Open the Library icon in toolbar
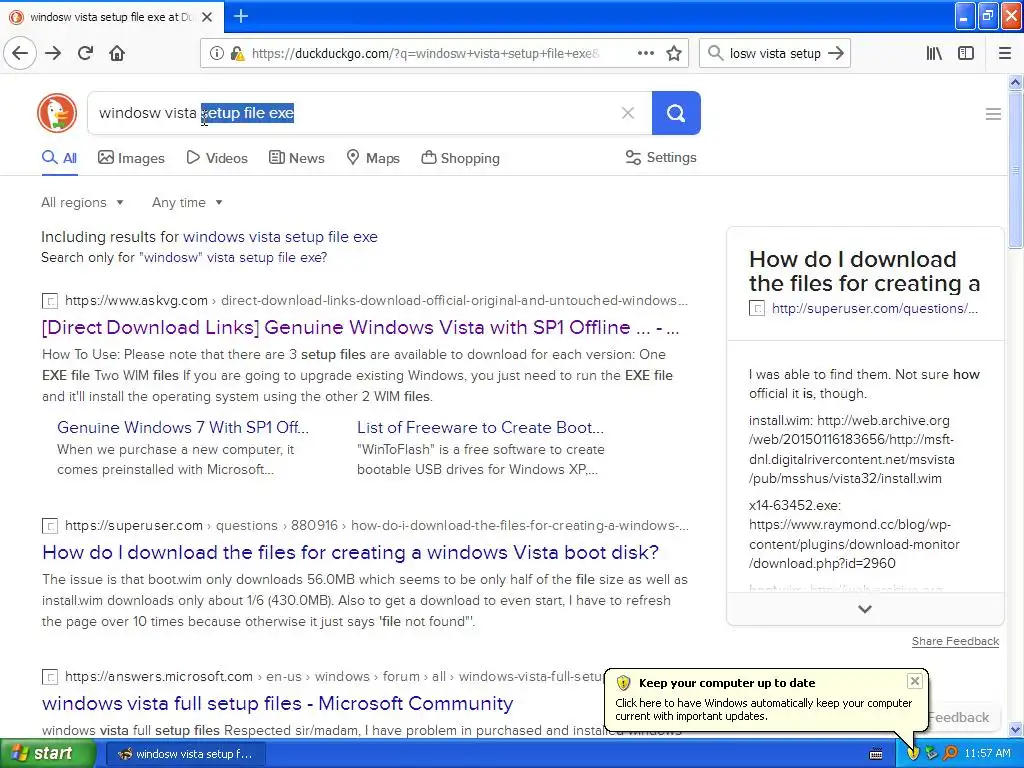Screen dimensions: 1024x768 tap(934, 53)
